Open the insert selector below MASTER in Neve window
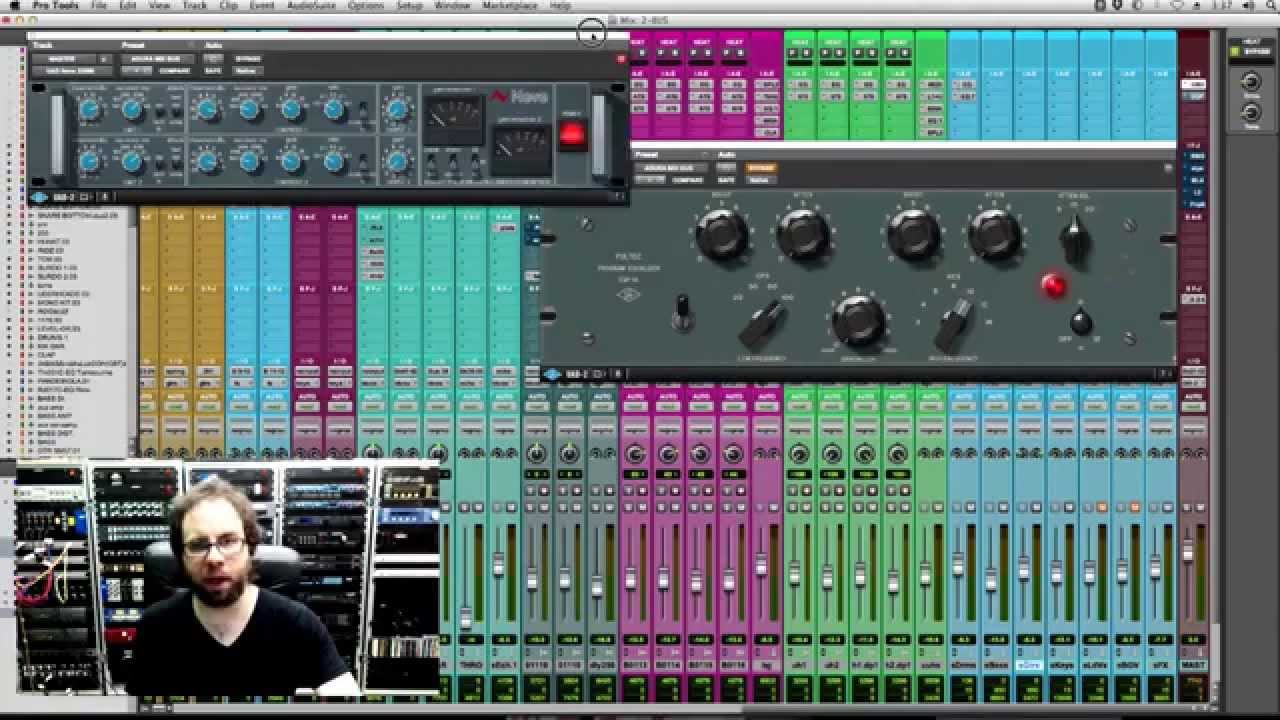The width and height of the screenshot is (1280, 720). coord(70,71)
